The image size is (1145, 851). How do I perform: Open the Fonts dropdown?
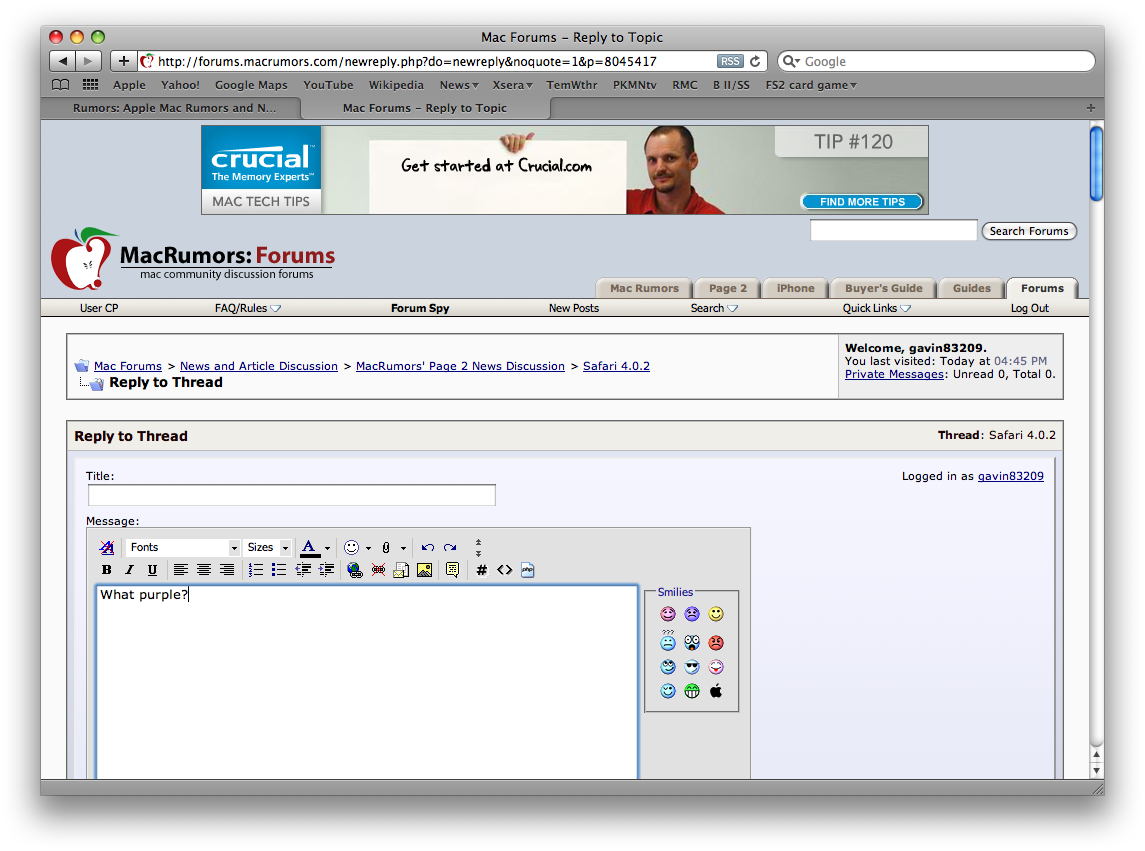point(183,547)
